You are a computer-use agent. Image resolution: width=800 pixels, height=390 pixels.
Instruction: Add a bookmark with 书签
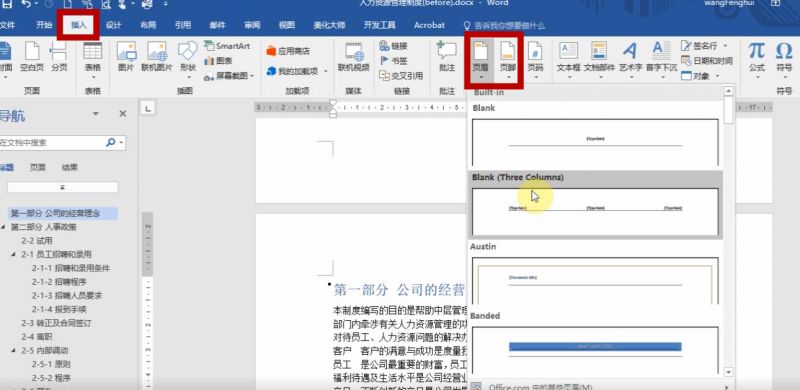394,61
